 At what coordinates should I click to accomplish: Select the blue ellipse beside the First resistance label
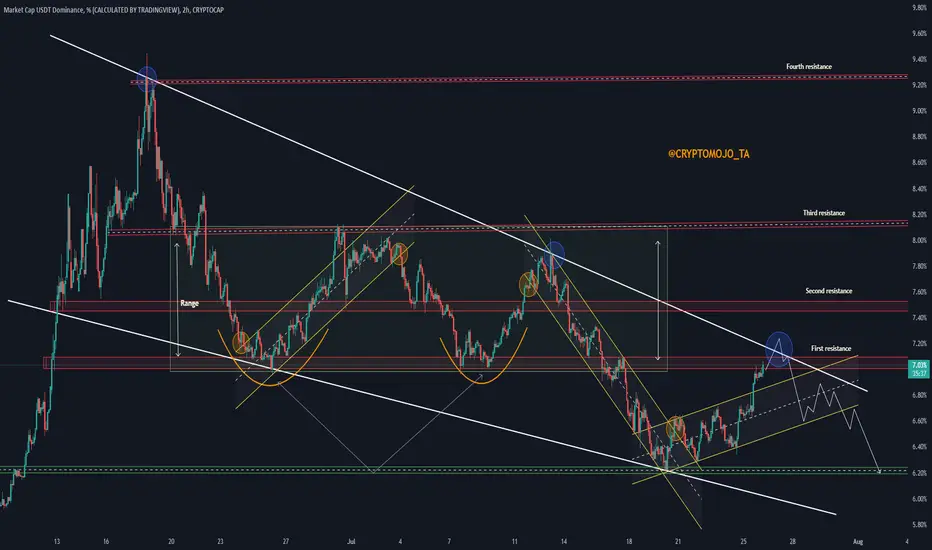pyautogui.click(x=779, y=348)
